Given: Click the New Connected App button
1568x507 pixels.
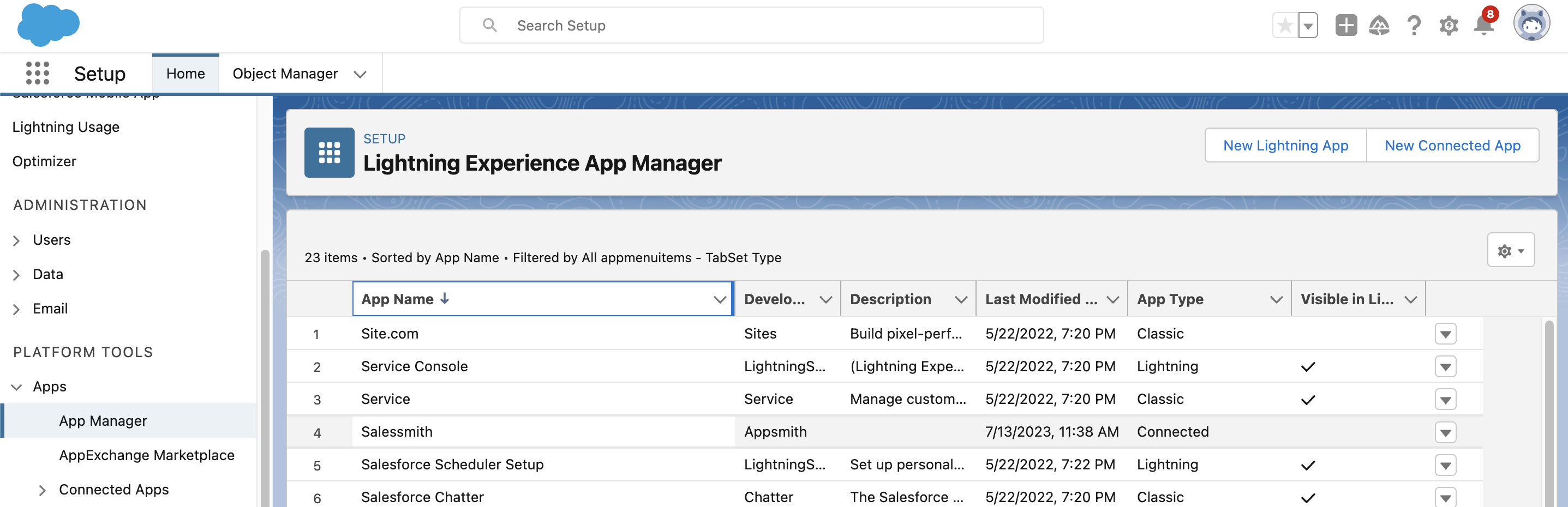Looking at the screenshot, I should [1452, 146].
